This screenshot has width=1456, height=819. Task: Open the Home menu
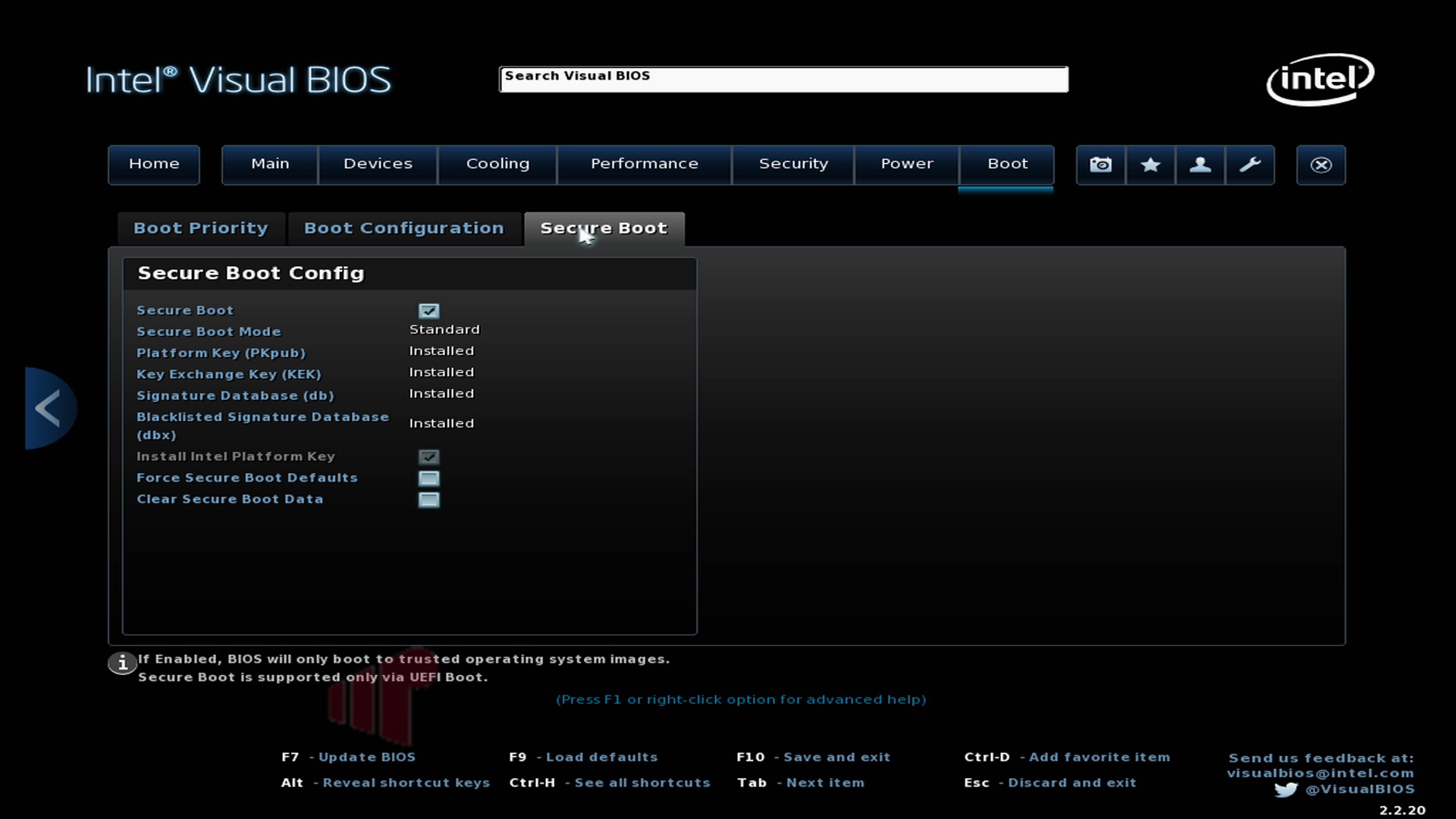(x=154, y=165)
